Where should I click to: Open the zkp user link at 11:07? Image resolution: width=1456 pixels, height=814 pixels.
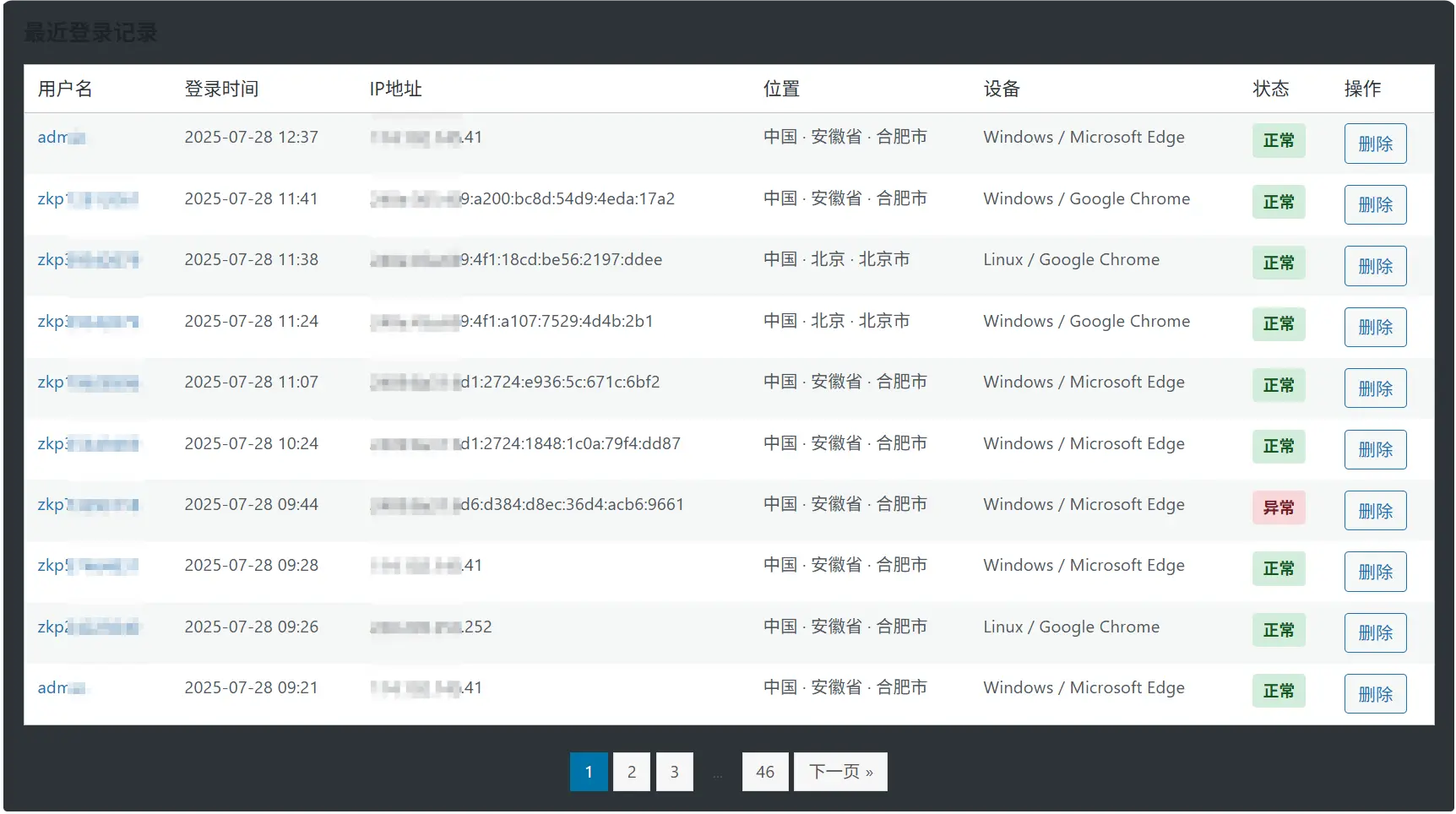click(88, 382)
